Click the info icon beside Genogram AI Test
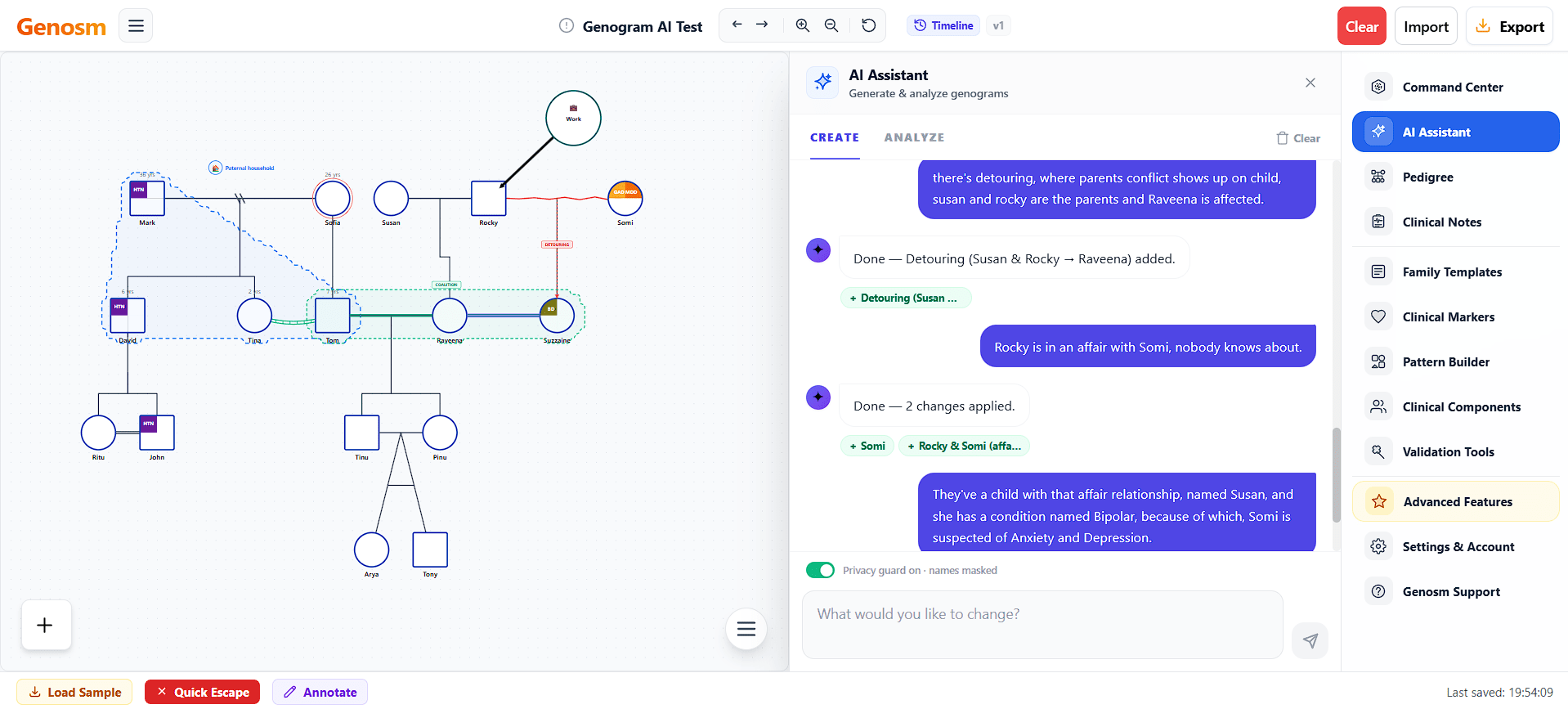Screen dimensions: 1568x709 (567, 26)
